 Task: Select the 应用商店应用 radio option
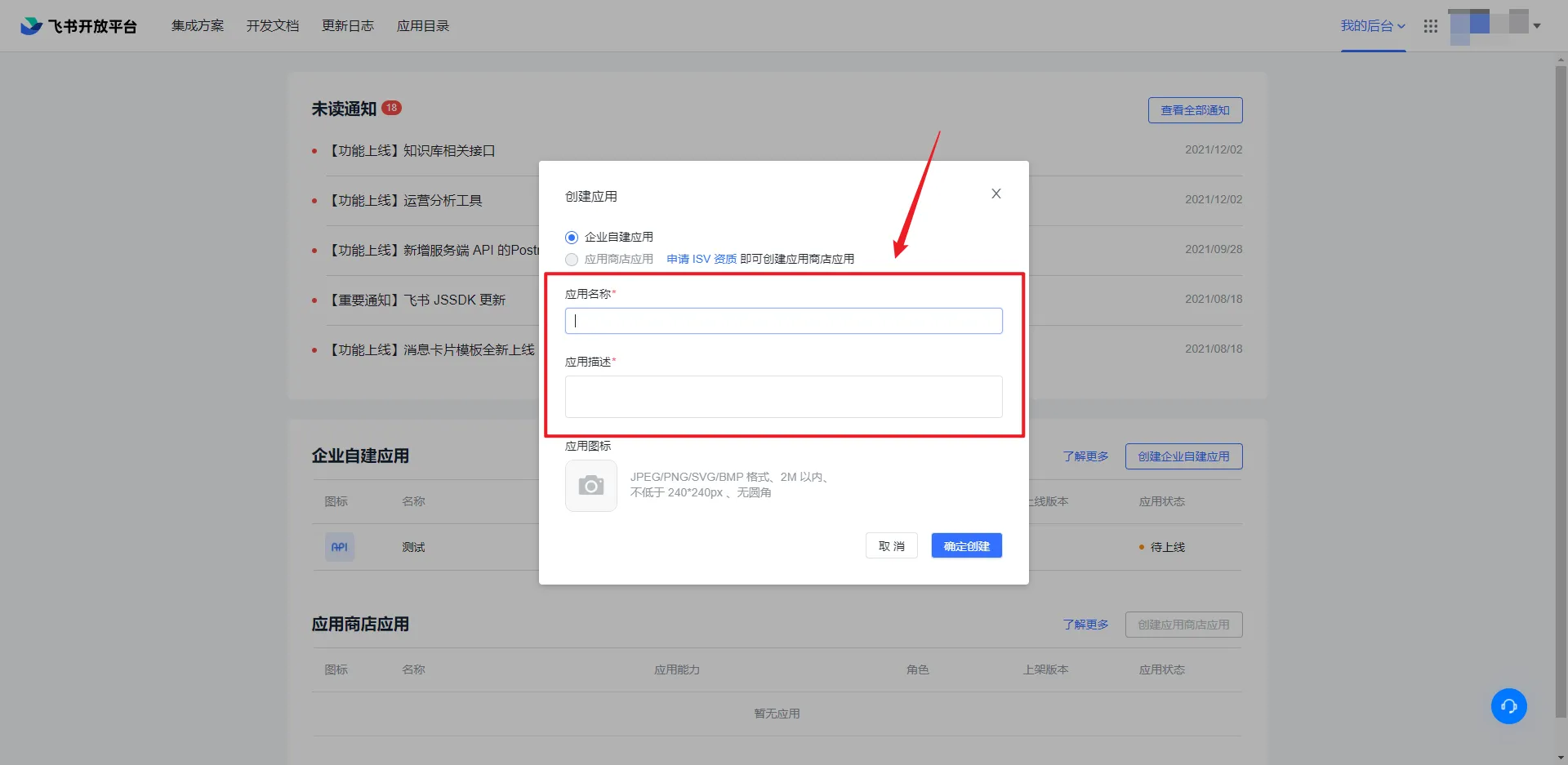(x=572, y=260)
